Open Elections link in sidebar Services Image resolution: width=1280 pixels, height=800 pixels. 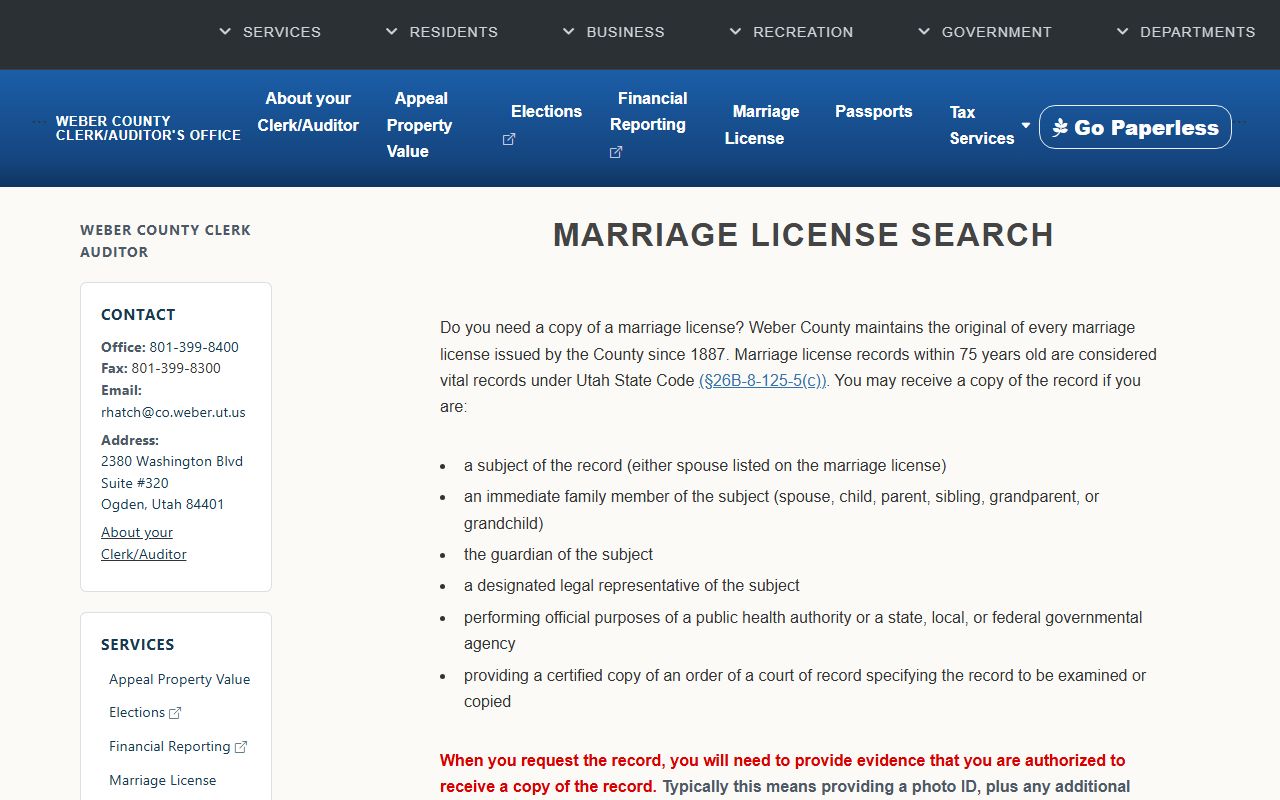137,712
